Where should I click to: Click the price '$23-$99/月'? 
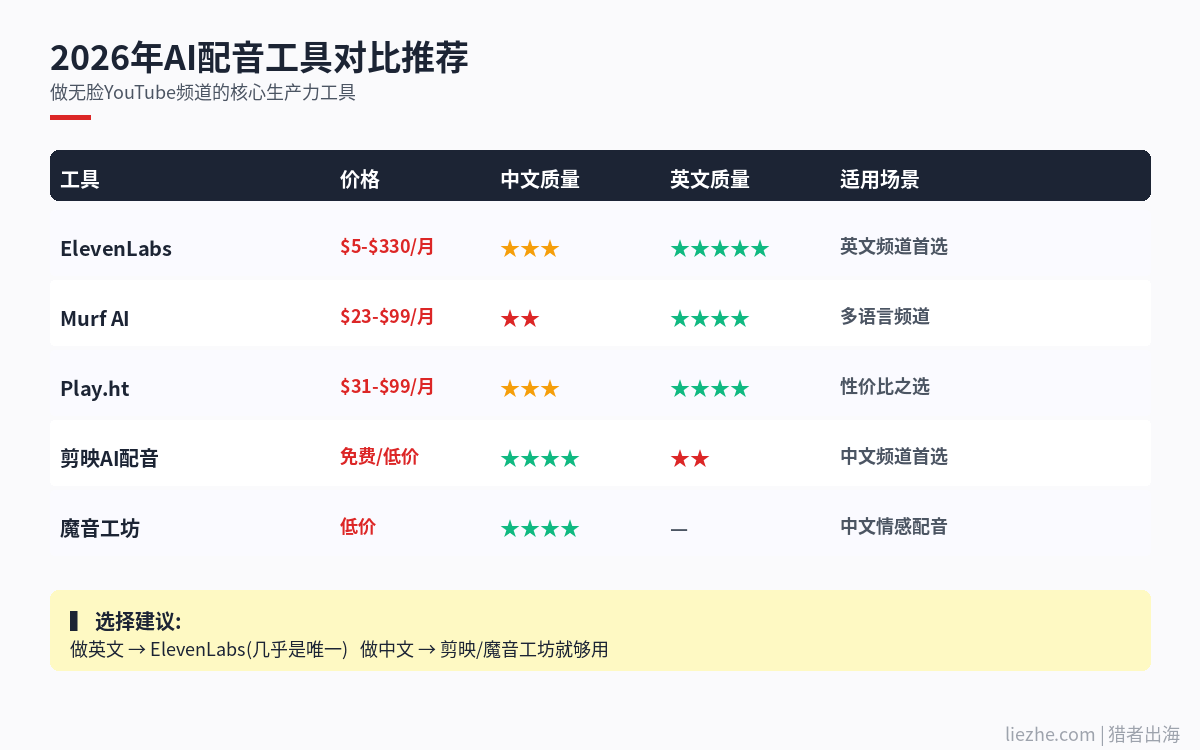coord(387,317)
